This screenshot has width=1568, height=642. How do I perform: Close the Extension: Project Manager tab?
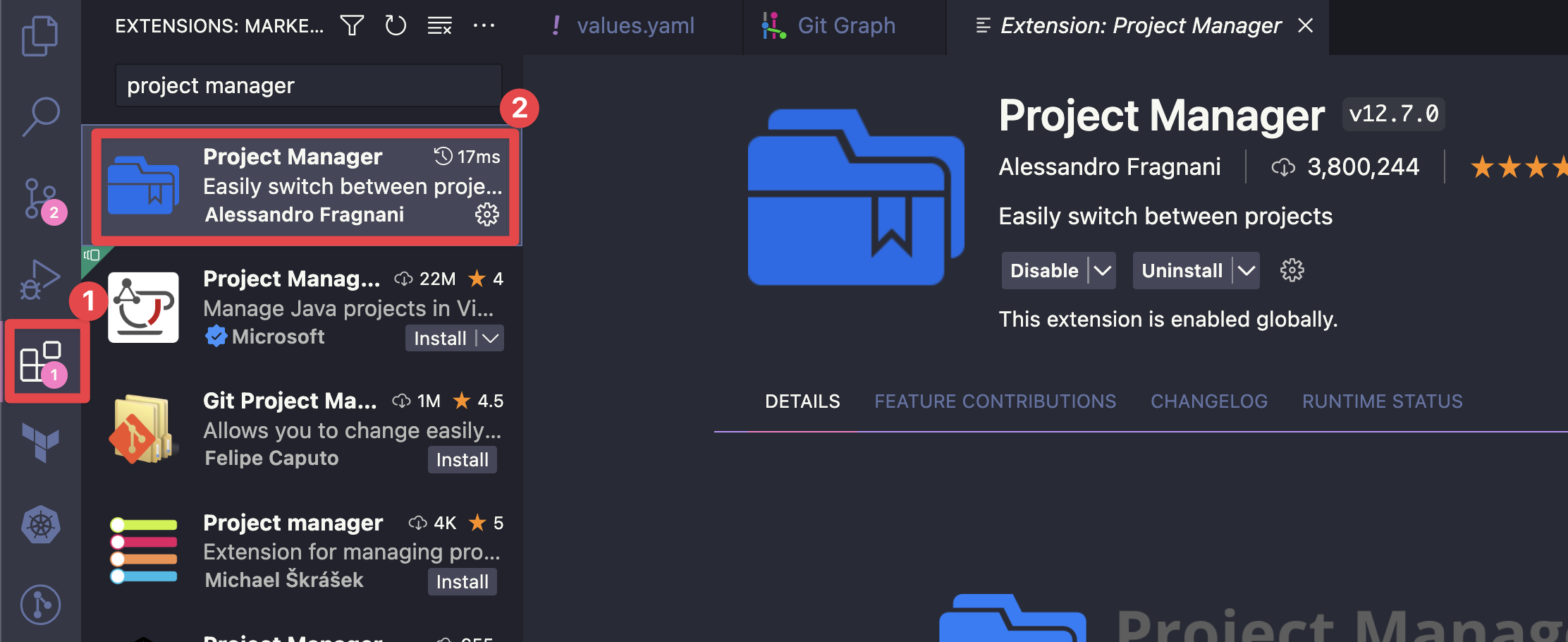click(x=1306, y=26)
